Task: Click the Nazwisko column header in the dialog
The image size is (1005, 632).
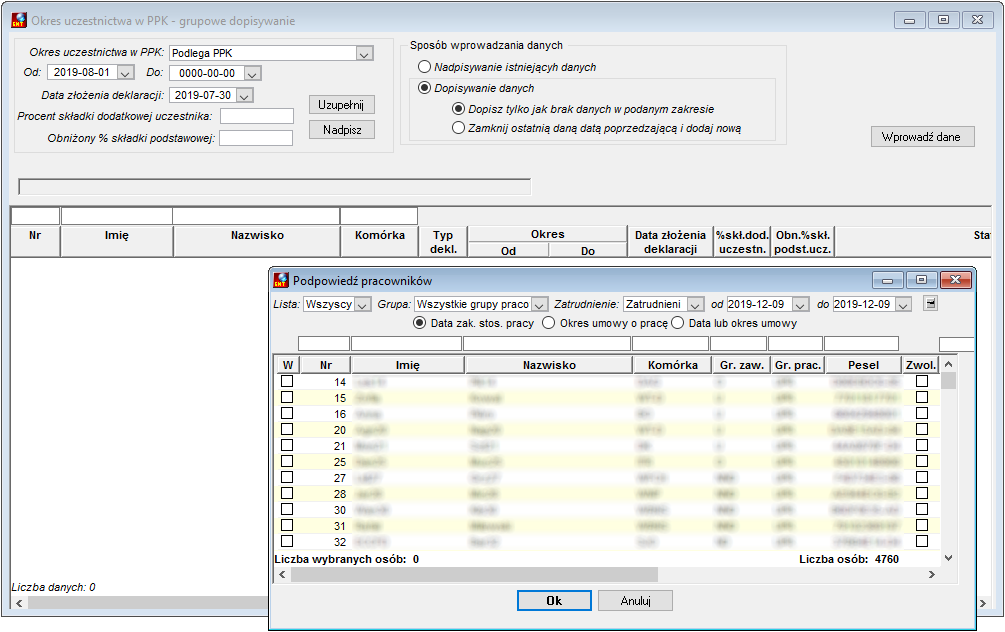Action: [549, 365]
